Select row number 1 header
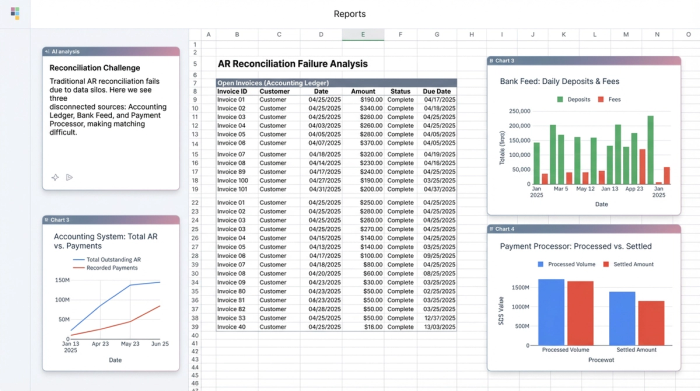This screenshot has width=700, height=391. tap(195, 45)
